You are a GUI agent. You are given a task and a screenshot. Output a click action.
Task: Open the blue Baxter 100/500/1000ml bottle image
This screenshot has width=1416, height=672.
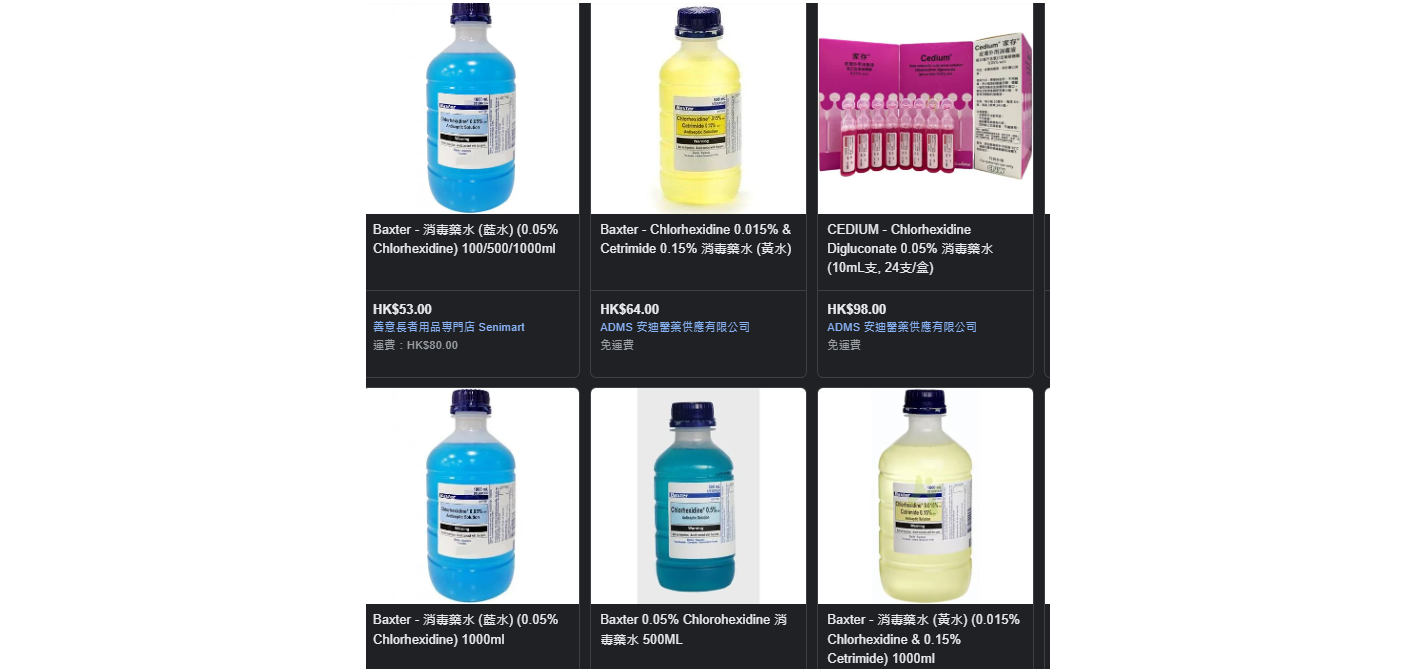[472, 108]
